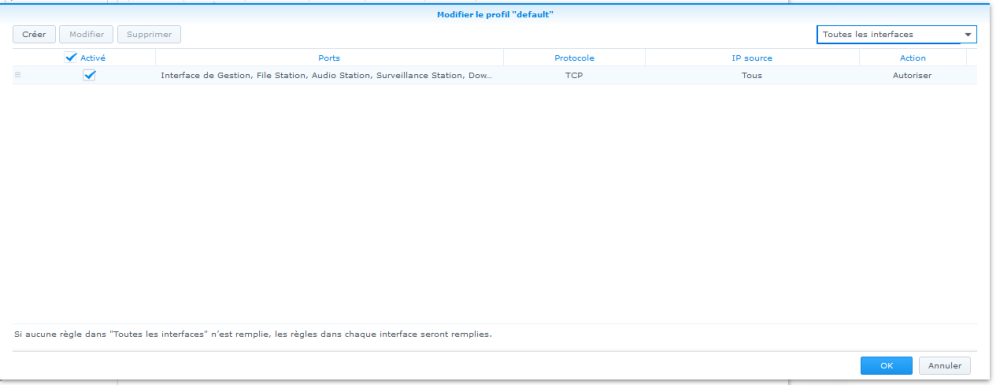Cancel with the Annuler button

[945, 366]
